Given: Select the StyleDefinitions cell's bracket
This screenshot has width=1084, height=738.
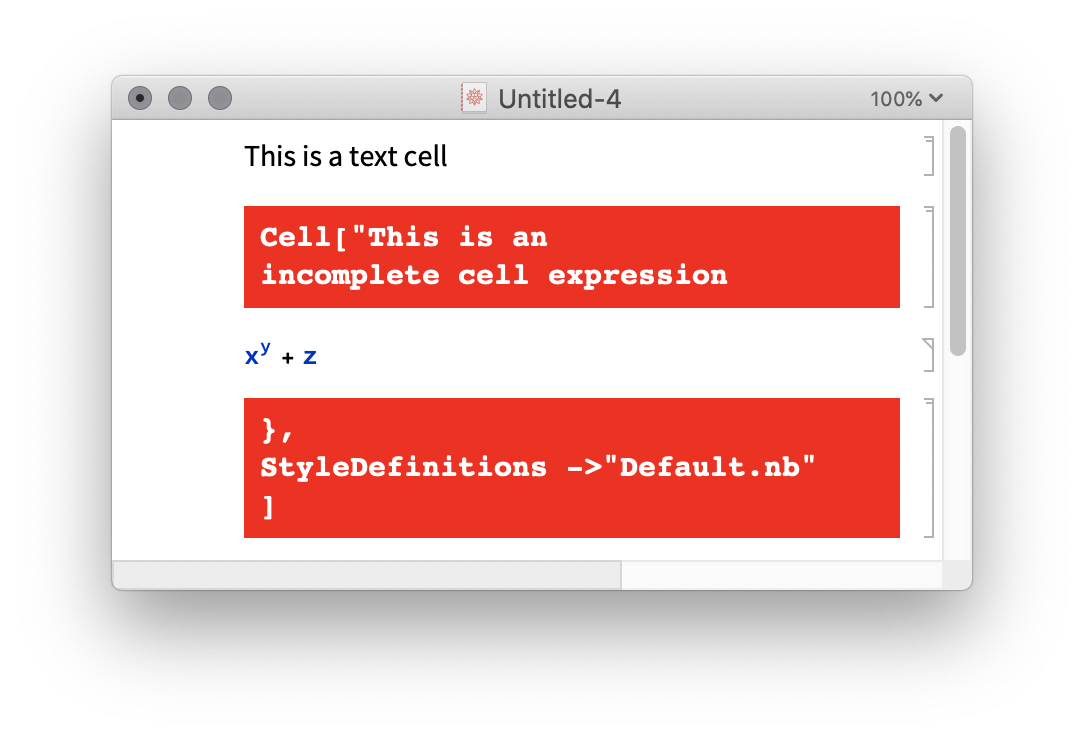Looking at the screenshot, I should click(x=929, y=467).
